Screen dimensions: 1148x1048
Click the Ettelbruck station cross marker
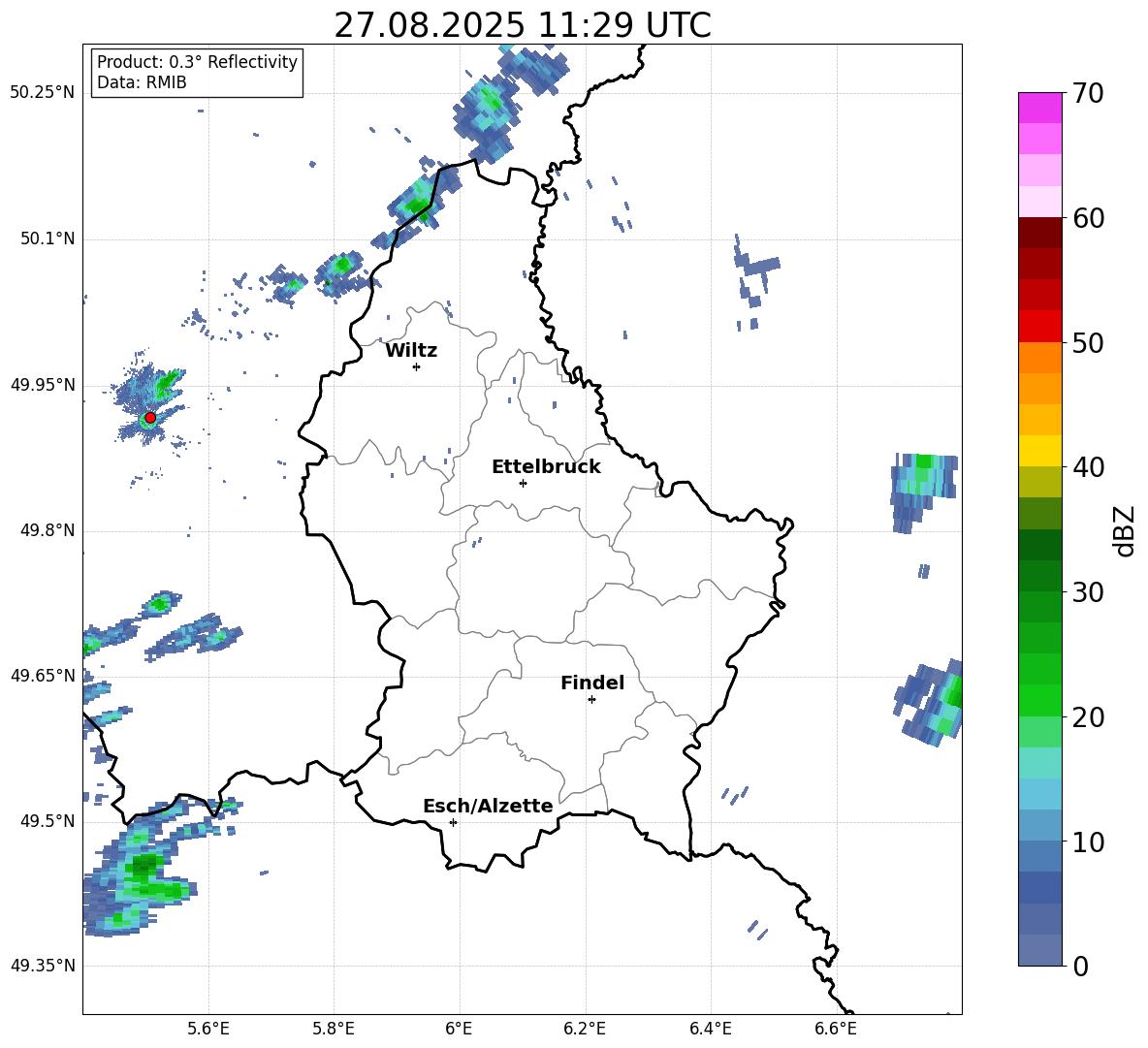[x=523, y=483]
